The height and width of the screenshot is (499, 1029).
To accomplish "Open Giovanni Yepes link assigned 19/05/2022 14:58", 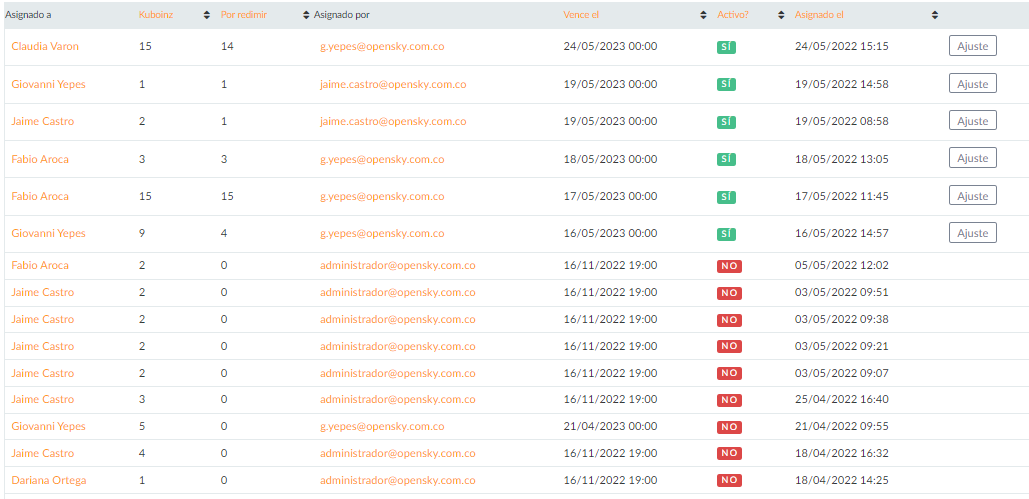I will click(x=49, y=84).
